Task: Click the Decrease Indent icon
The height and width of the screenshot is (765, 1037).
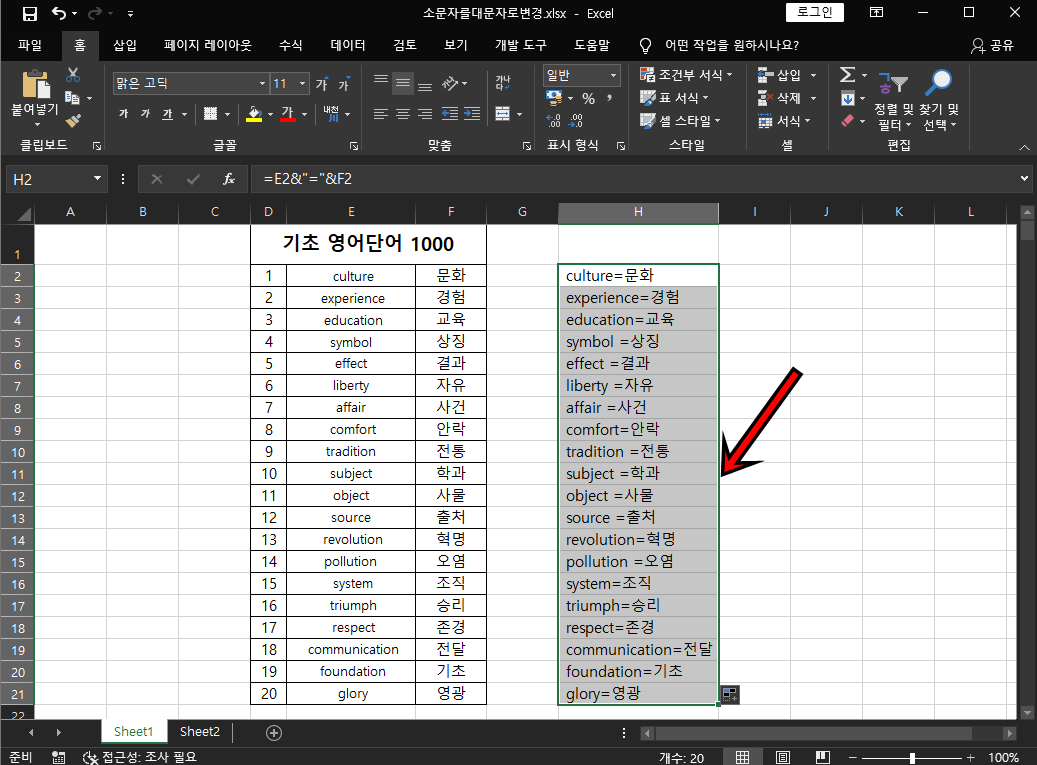Action: pos(450,114)
